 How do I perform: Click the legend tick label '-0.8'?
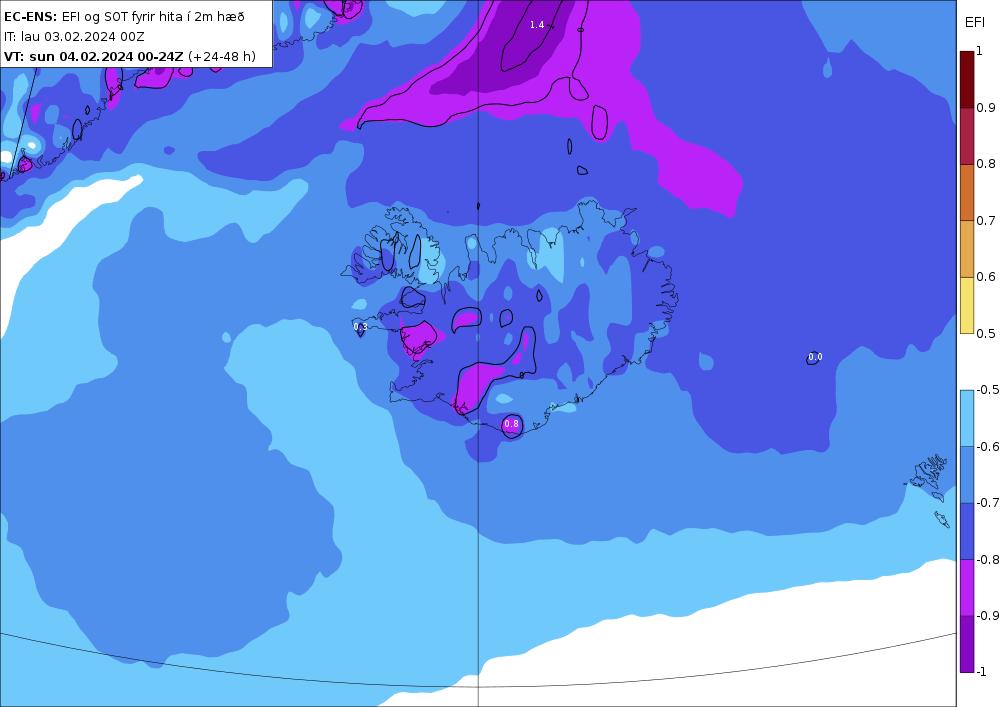[x=987, y=559]
